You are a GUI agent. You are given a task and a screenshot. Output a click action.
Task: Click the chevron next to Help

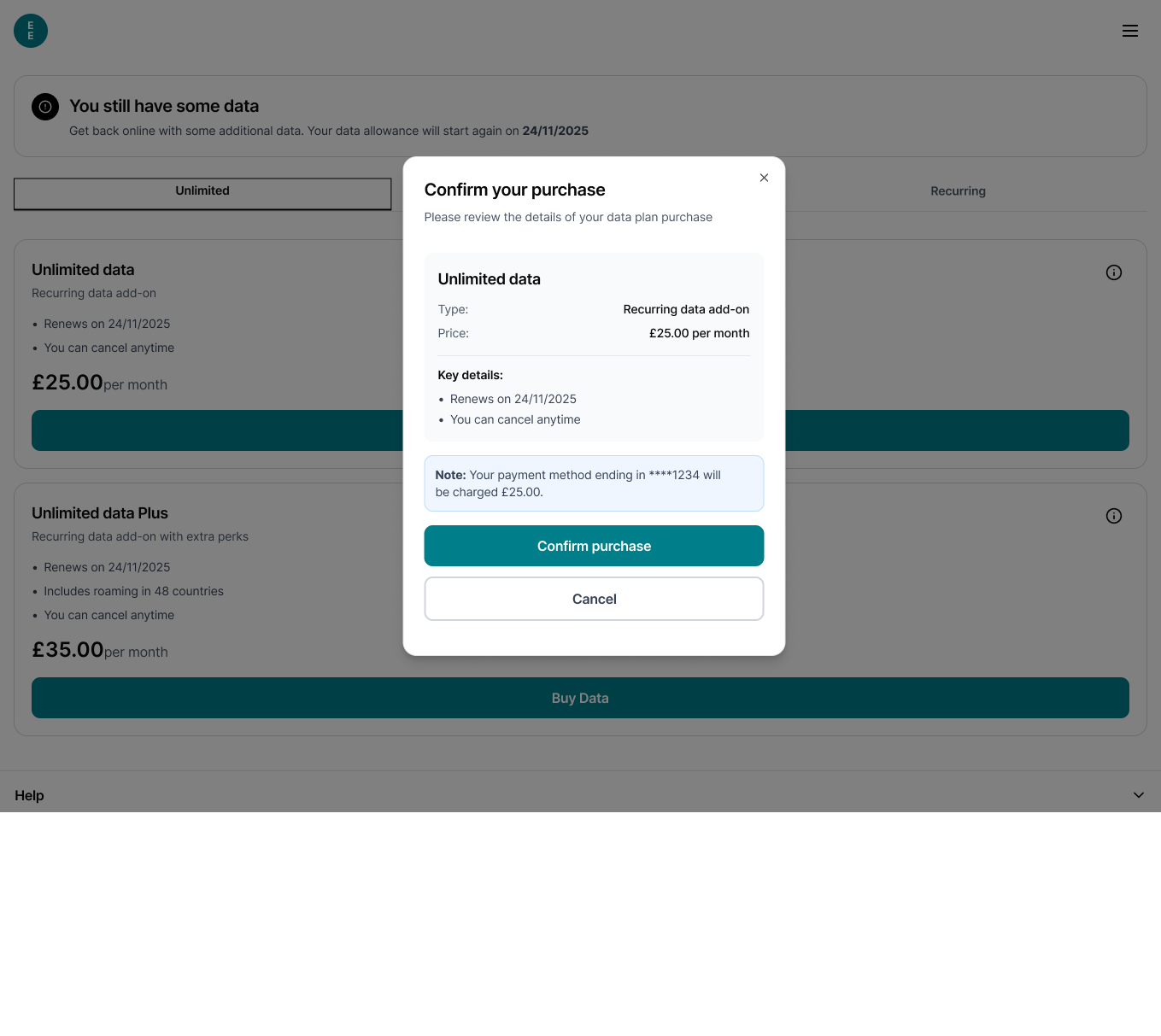coord(1138,794)
